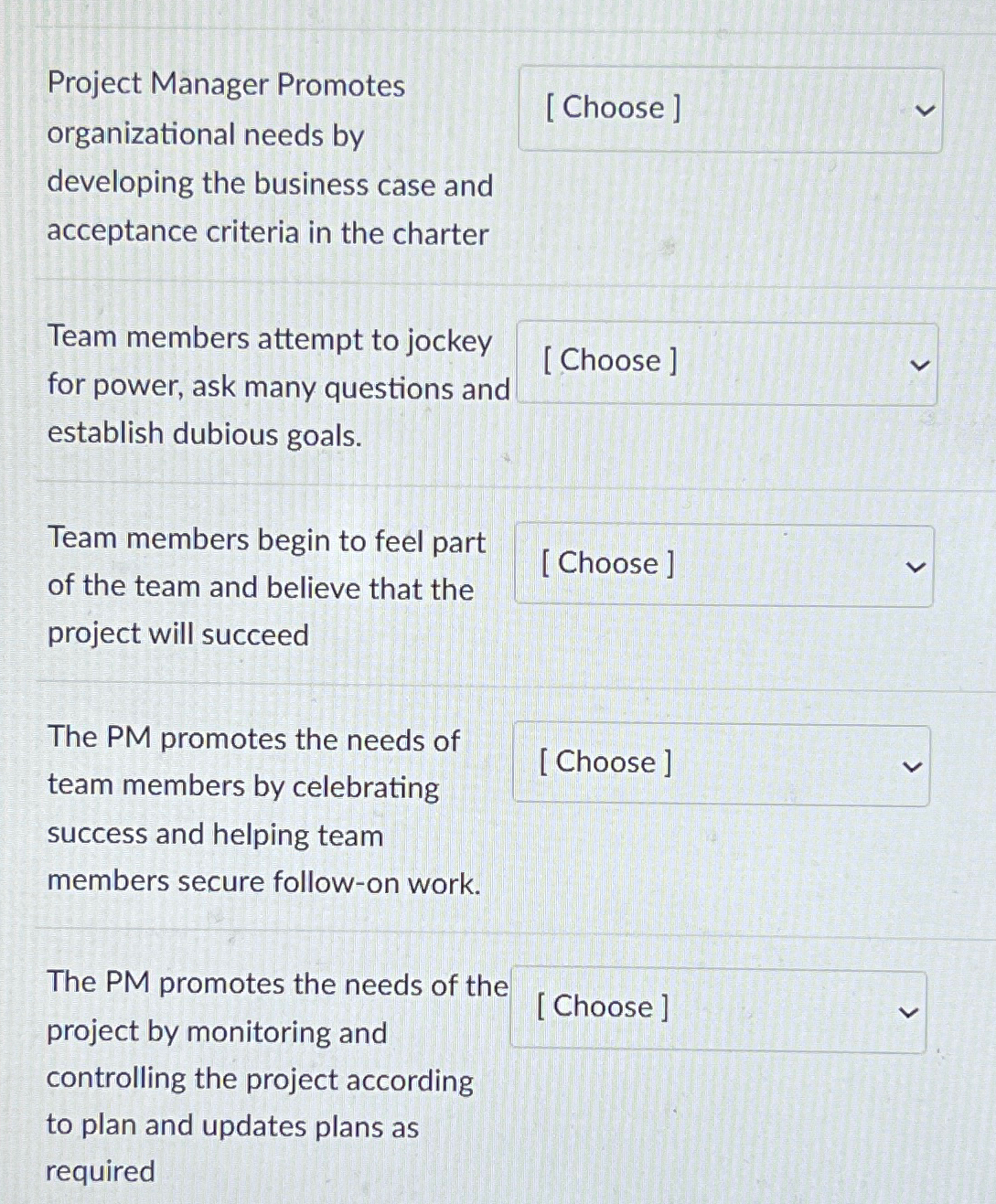Click the text believing the project will succeed
This screenshot has height=1204, width=996.
(x=177, y=634)
